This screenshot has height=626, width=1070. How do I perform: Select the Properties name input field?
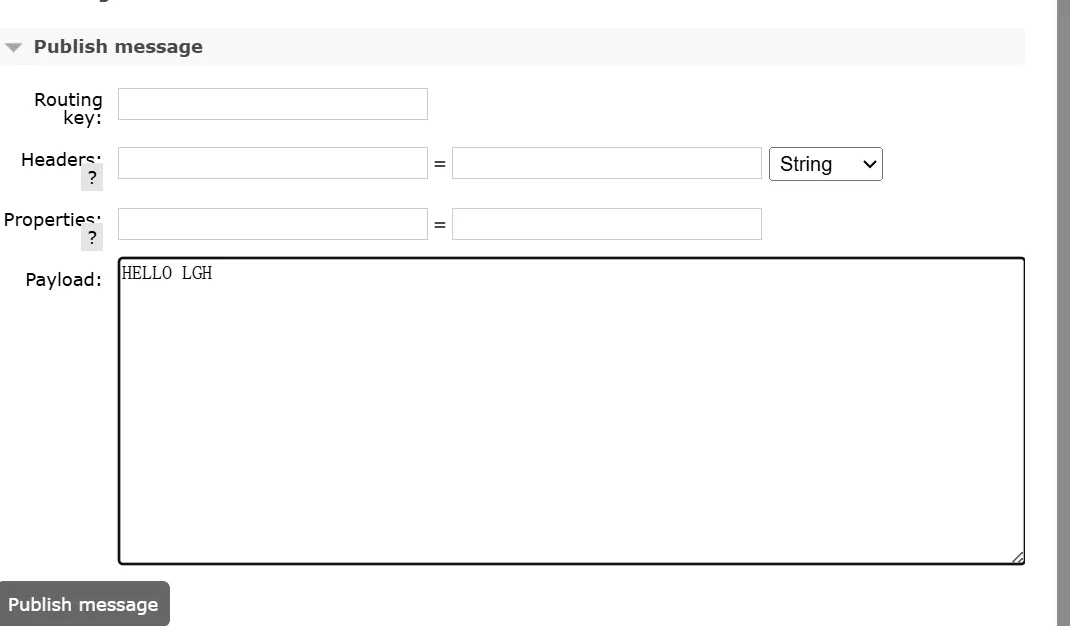(x=272, y=224)
